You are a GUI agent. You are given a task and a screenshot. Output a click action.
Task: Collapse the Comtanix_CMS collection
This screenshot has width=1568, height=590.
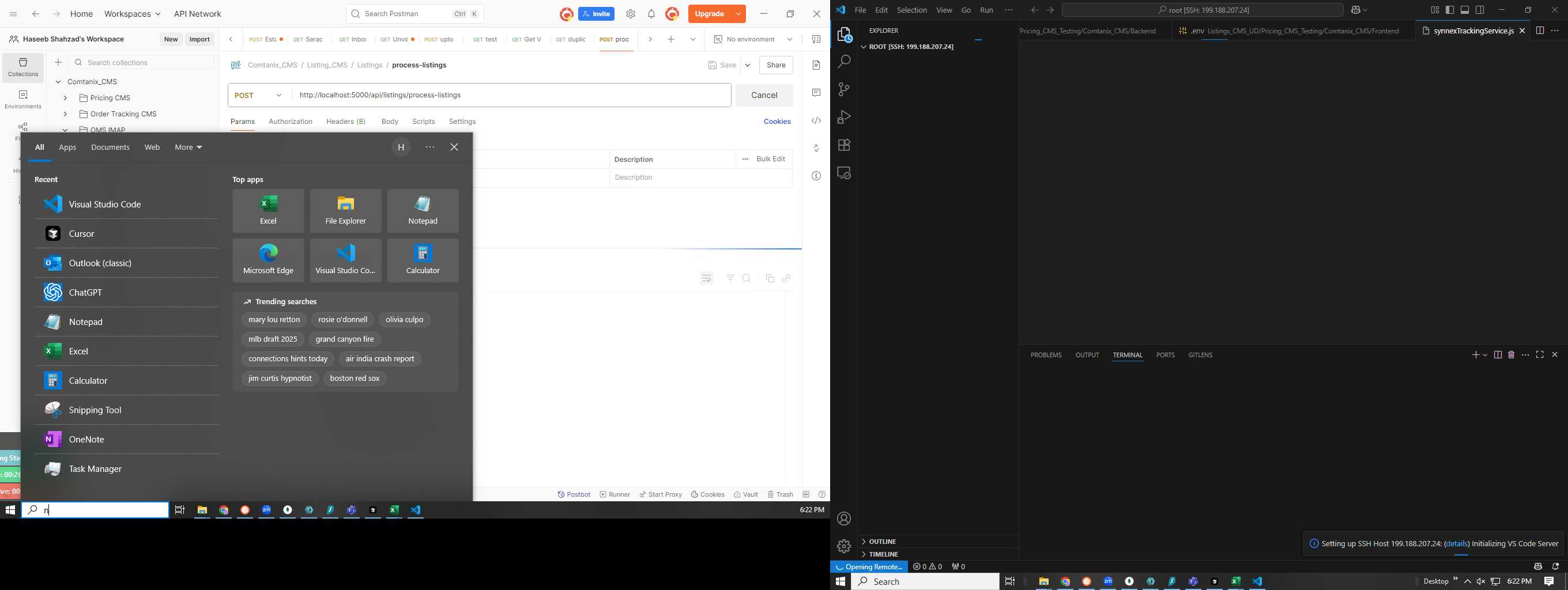click(x=58, y=81)
